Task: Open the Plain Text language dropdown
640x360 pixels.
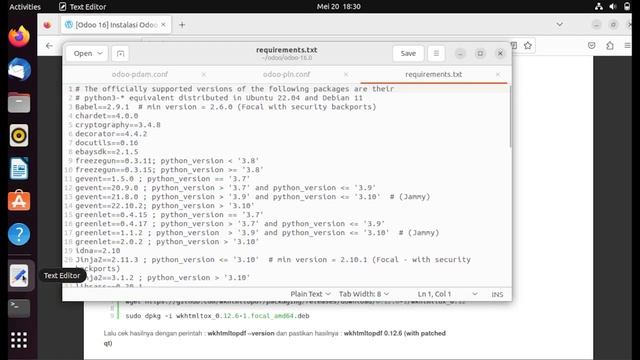Action: click(x=310, y=294)
